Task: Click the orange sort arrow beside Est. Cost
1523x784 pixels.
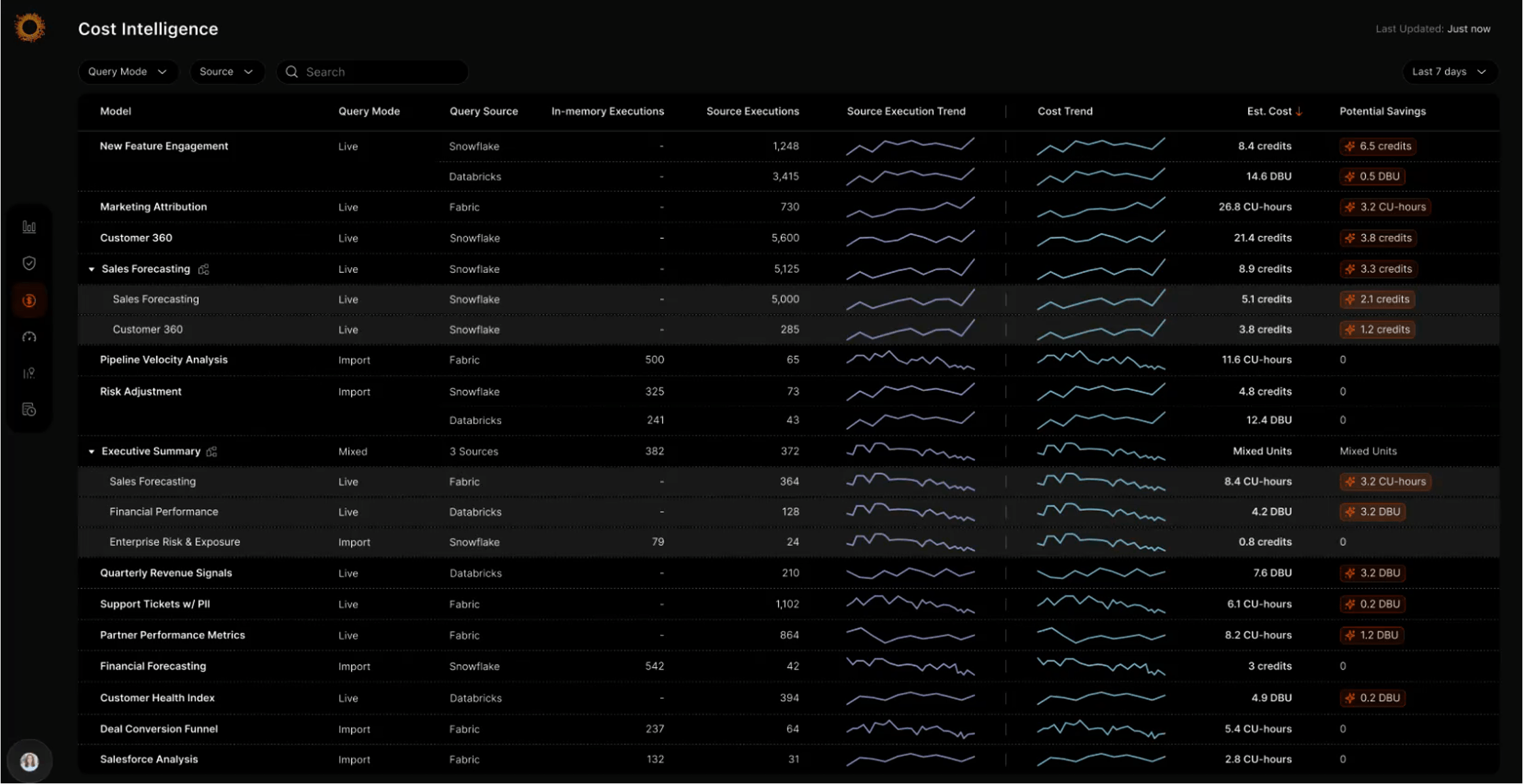Action: (1299, 111)
